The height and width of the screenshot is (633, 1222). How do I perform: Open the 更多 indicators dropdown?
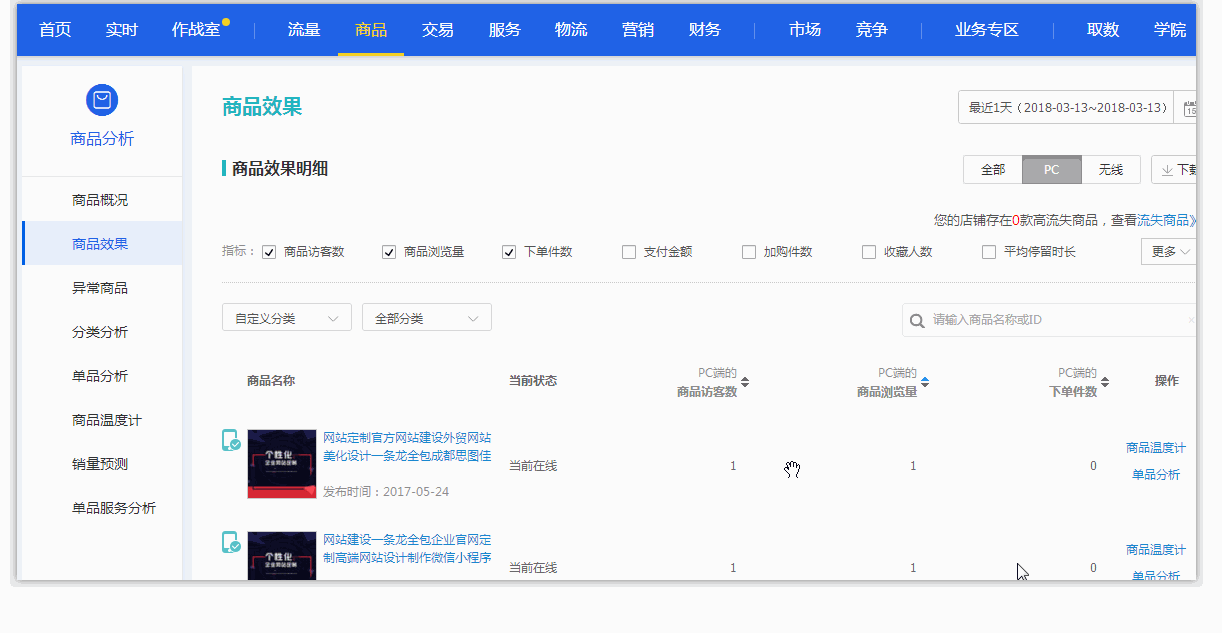[1168, 252]
